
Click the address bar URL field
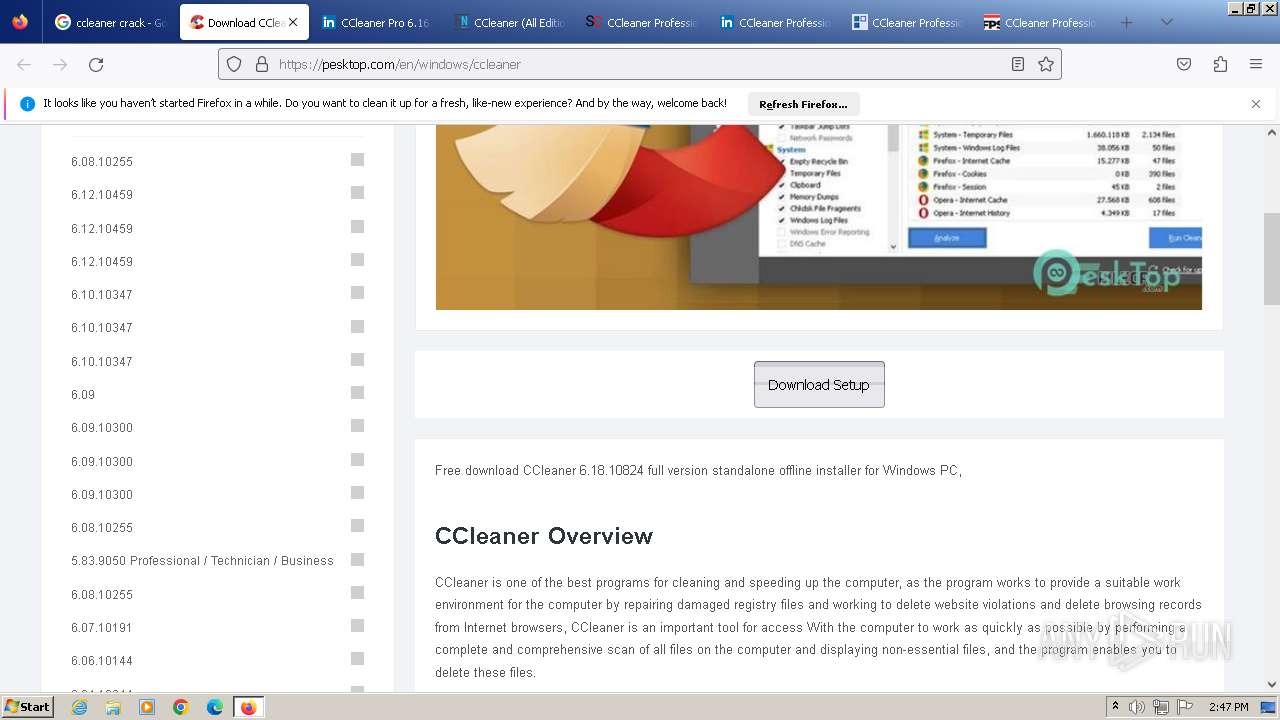(640, 64)
